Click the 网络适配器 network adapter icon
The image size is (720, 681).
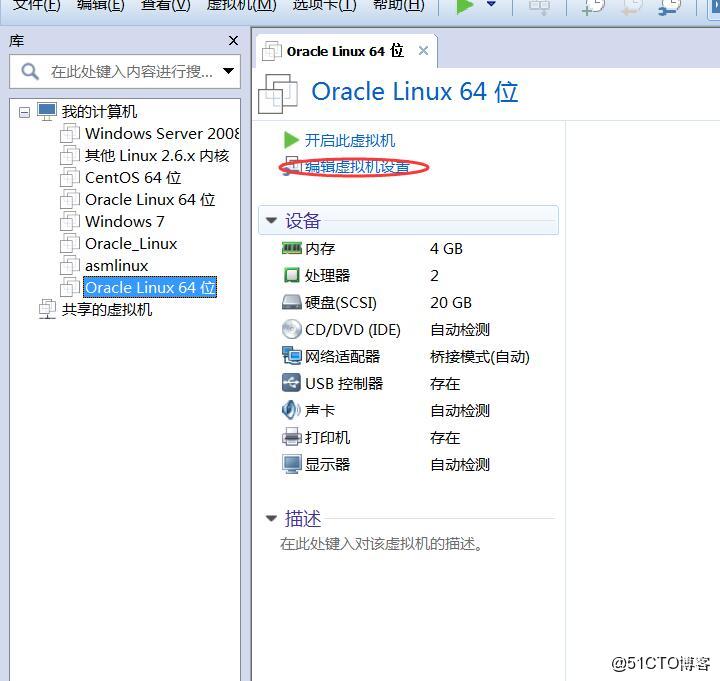[292, 356]
